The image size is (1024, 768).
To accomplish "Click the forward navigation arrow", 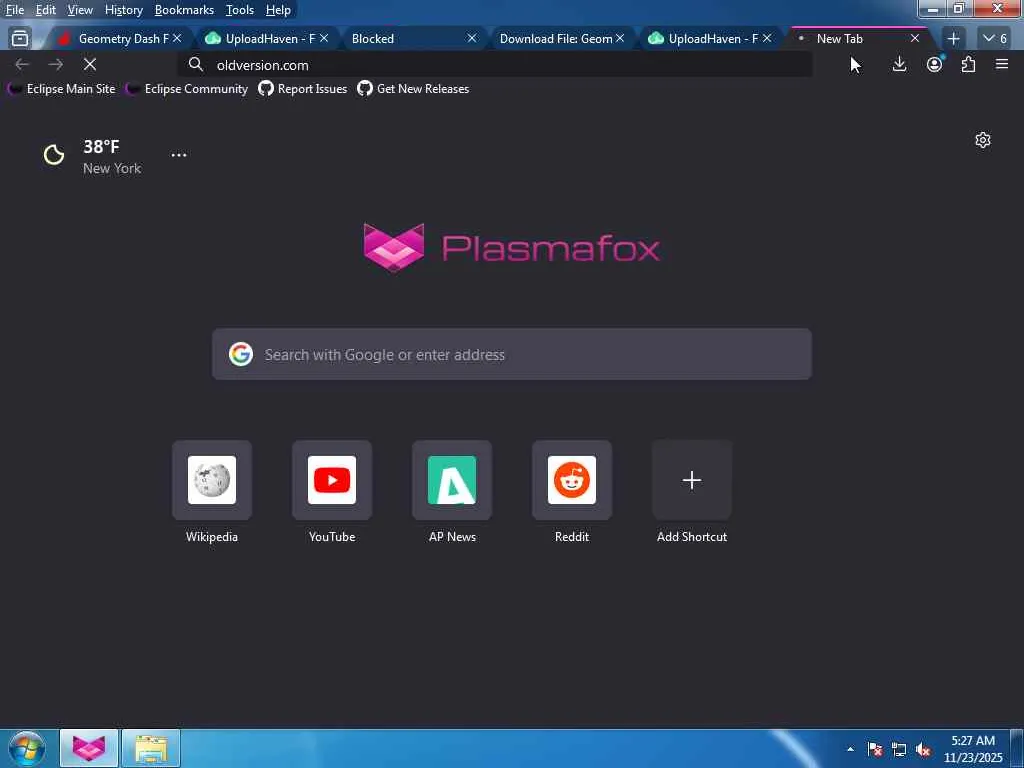I will 56,64.
